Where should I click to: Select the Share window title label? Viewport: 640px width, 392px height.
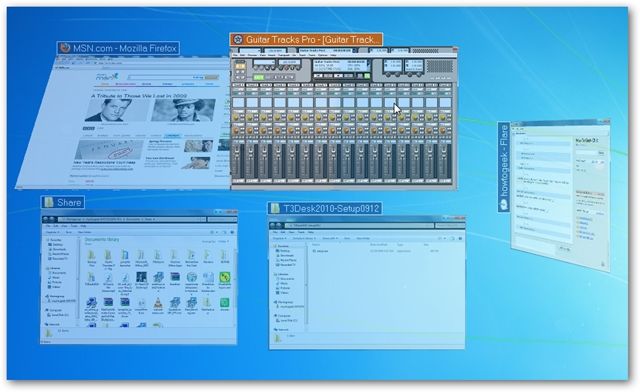click(63, 203)
